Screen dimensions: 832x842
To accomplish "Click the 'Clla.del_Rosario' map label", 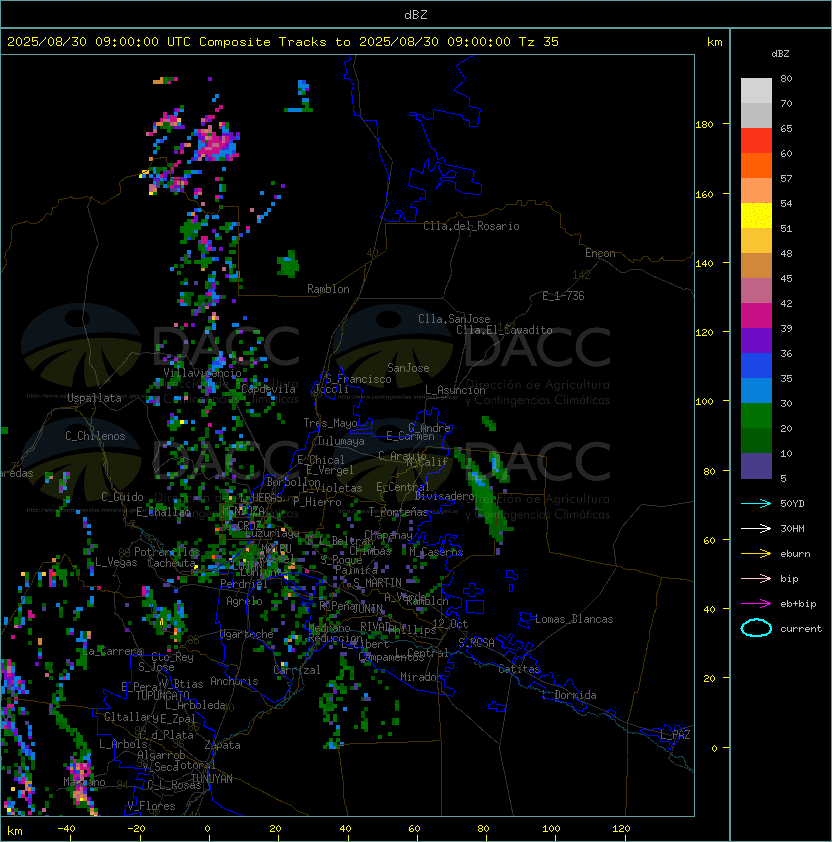I will (x=471, y=226).
